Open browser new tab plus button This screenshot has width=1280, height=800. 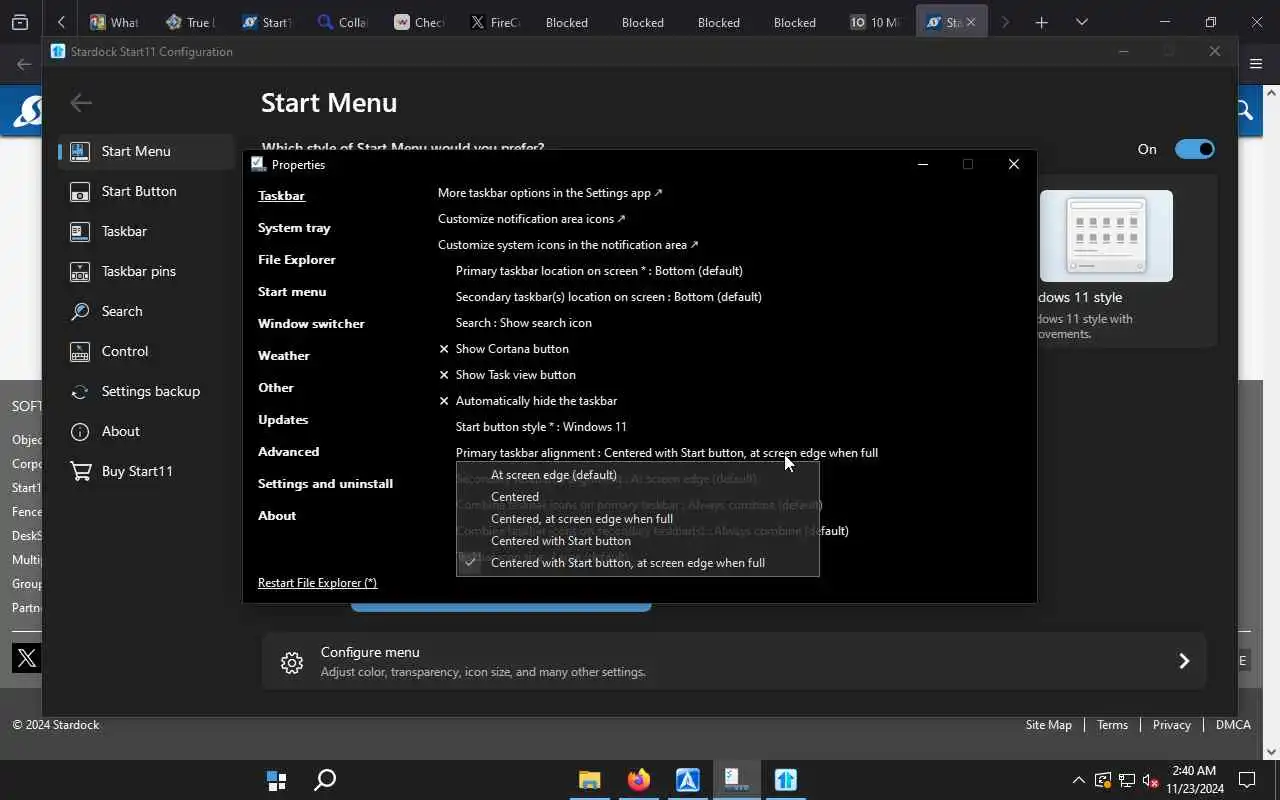click(x=1041, y=22)
